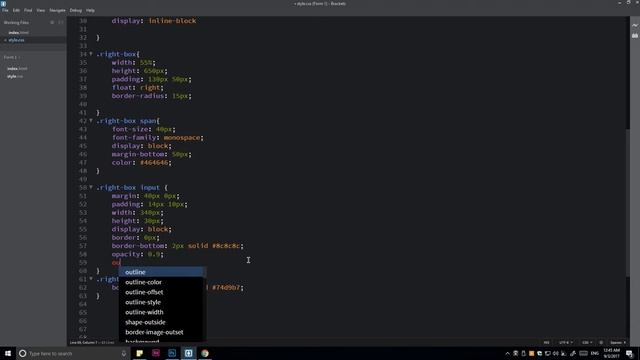Viewport: 640px width, 360px height.
Task: Open the Form 1 project dropdown
Action: click(x=12, y=58)
